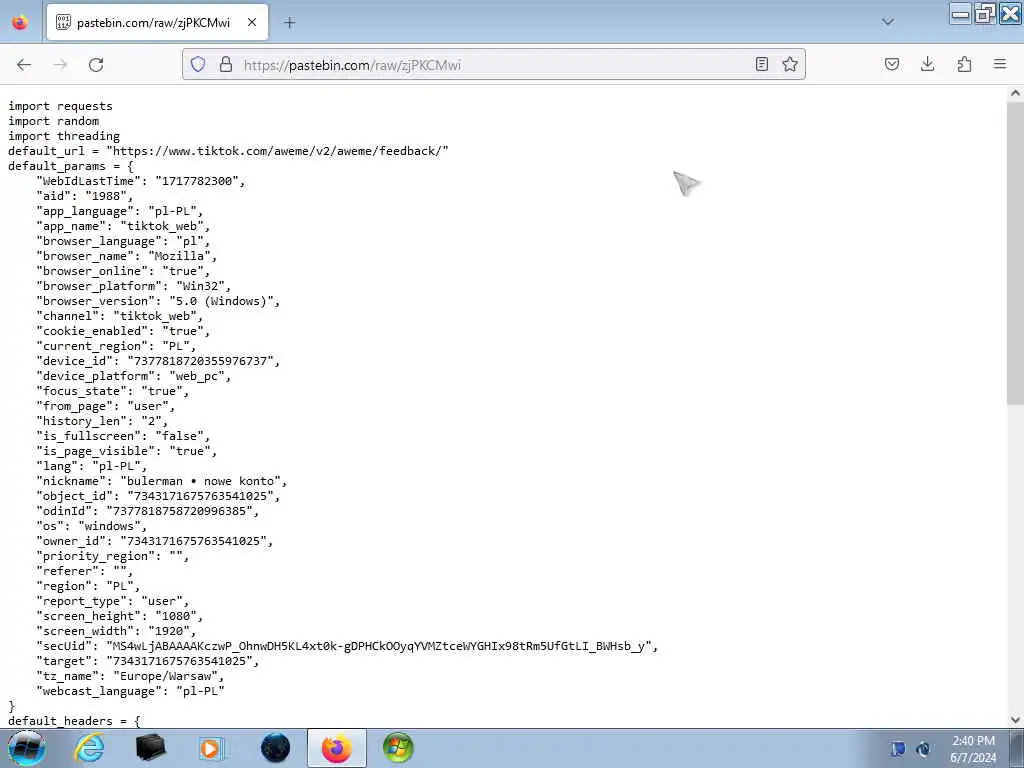Open a new tab with plus
This screenshot has width=1024, height=768.
289,23
